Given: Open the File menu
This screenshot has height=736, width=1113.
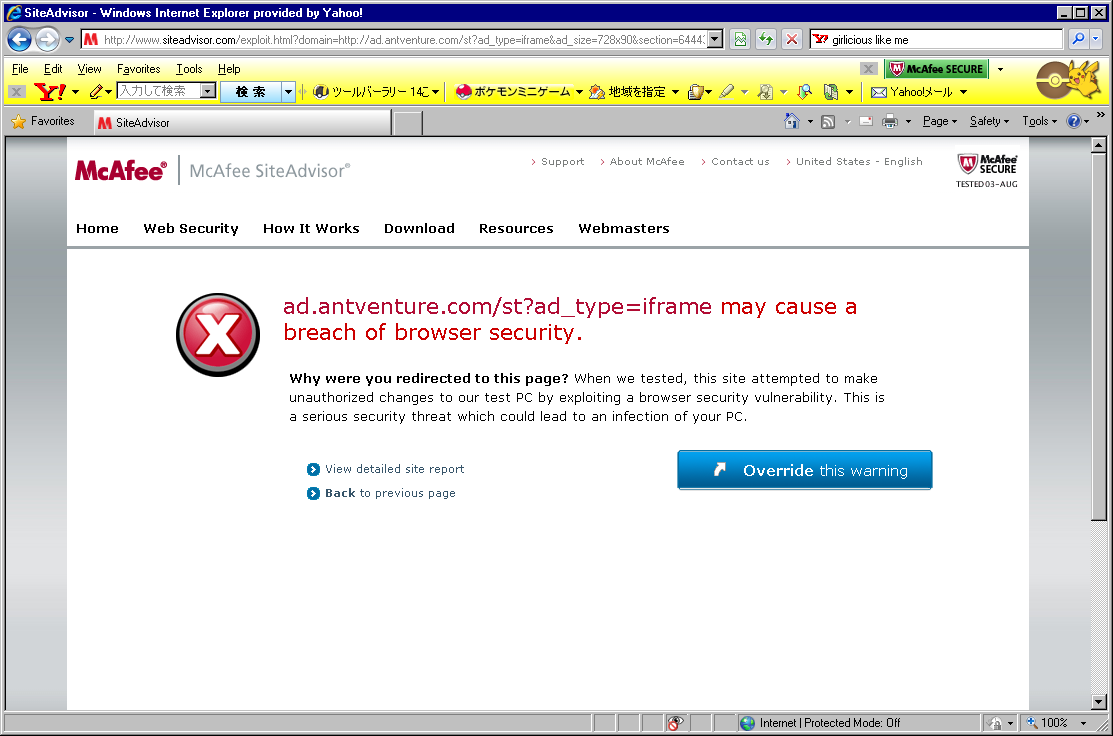Looking at the screenshot, I should (x=21, y=69).
